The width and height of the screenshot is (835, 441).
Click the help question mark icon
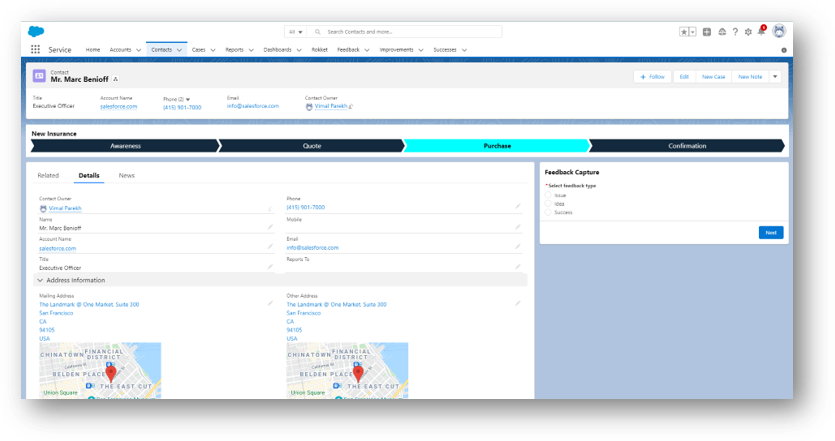pyautogui.click(x=735, y=32)
